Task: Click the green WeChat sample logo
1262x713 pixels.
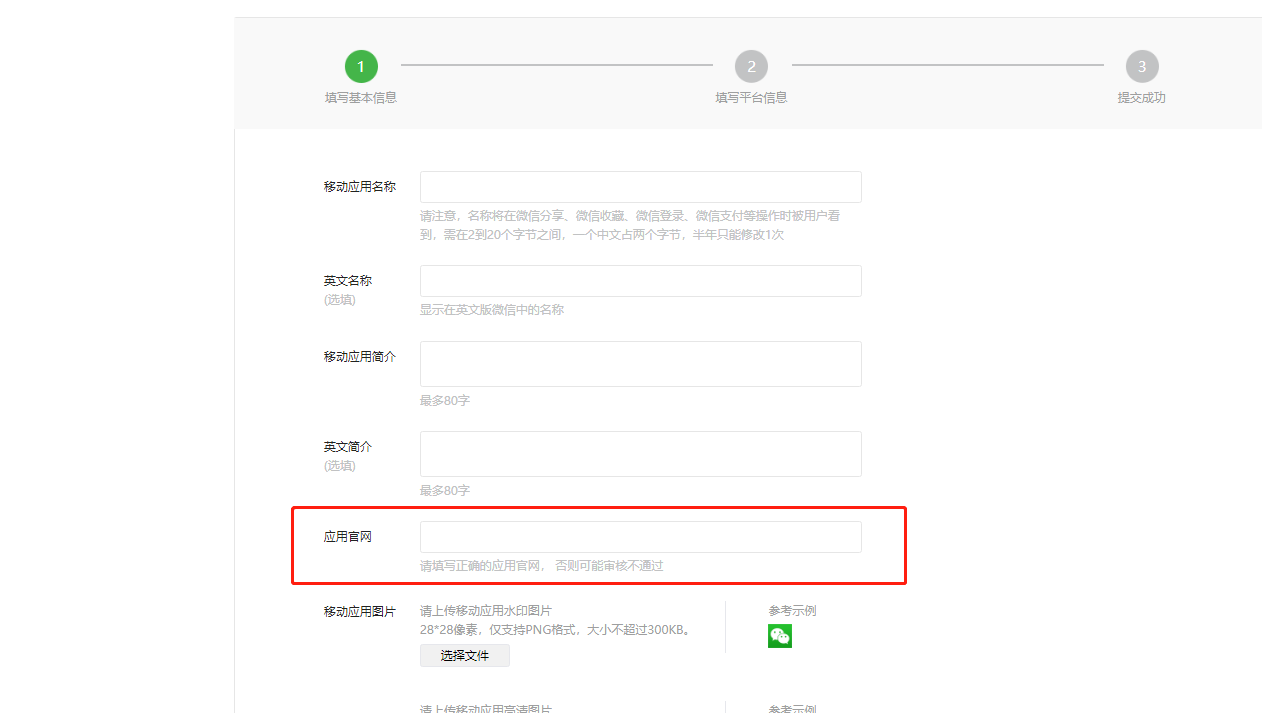Action: [x=780, y=636]
